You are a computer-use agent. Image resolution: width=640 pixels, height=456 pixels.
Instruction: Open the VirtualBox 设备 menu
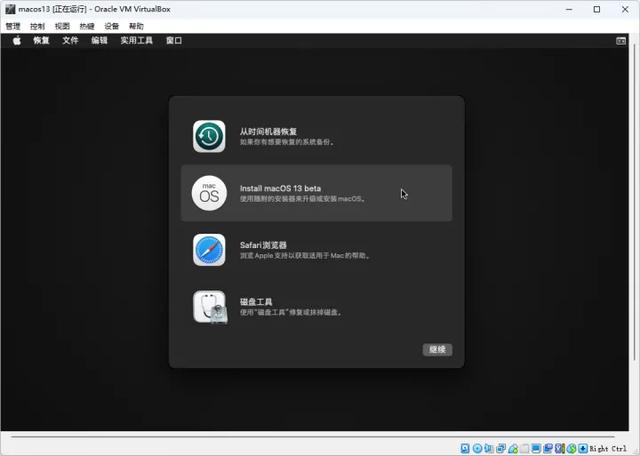pos(111,26)
